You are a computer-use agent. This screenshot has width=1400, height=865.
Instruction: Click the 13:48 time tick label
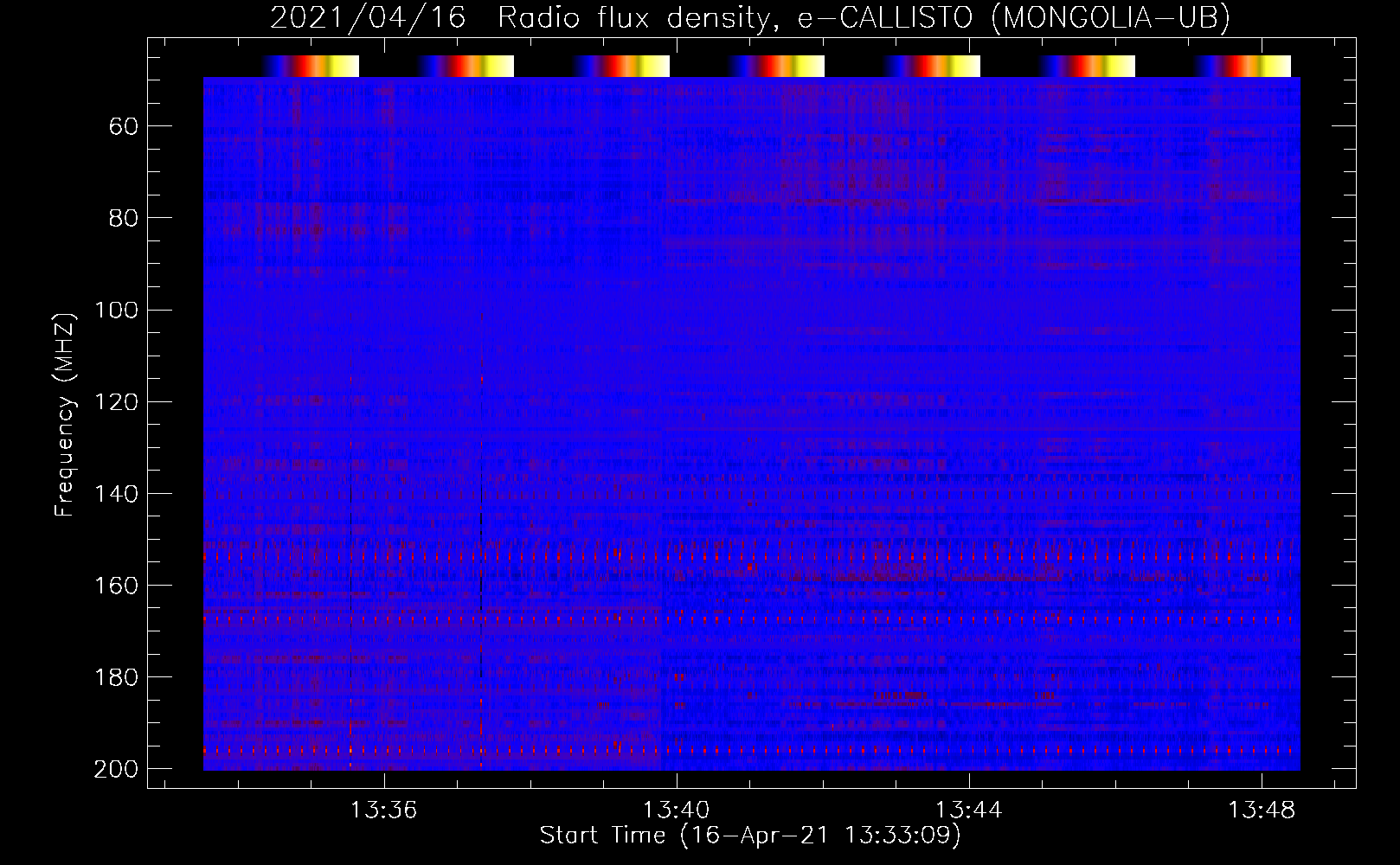pos(1262,811)
